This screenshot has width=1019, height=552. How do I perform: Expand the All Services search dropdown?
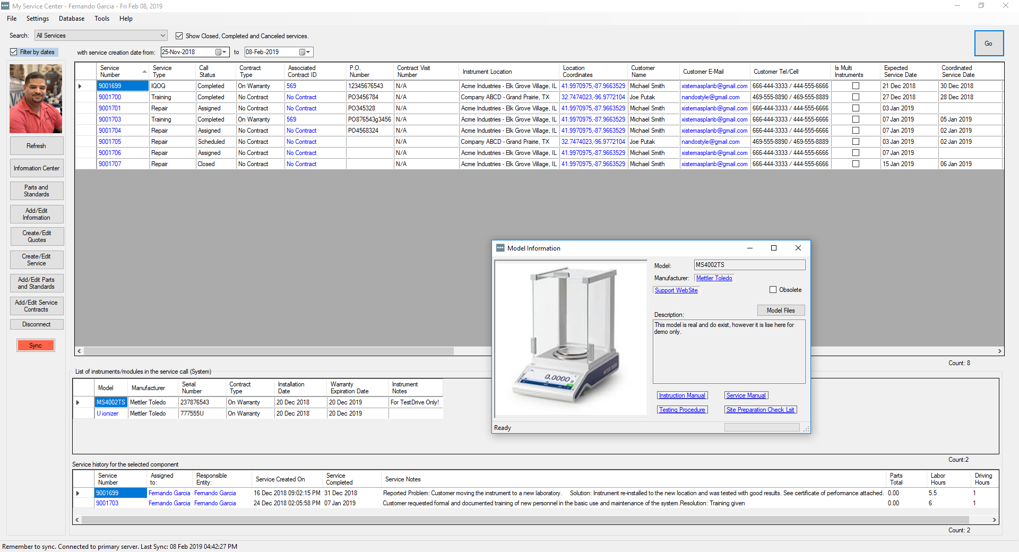point(162,36)
